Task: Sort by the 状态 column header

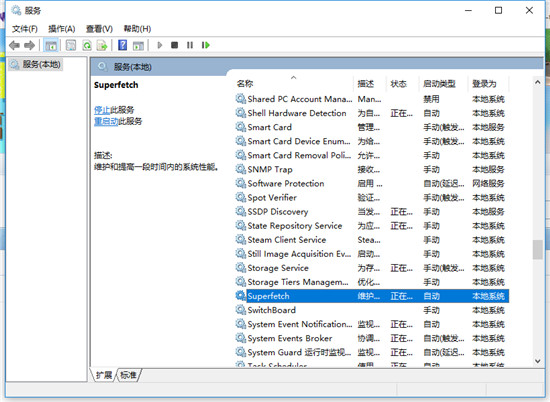Action: coord(398,83)
